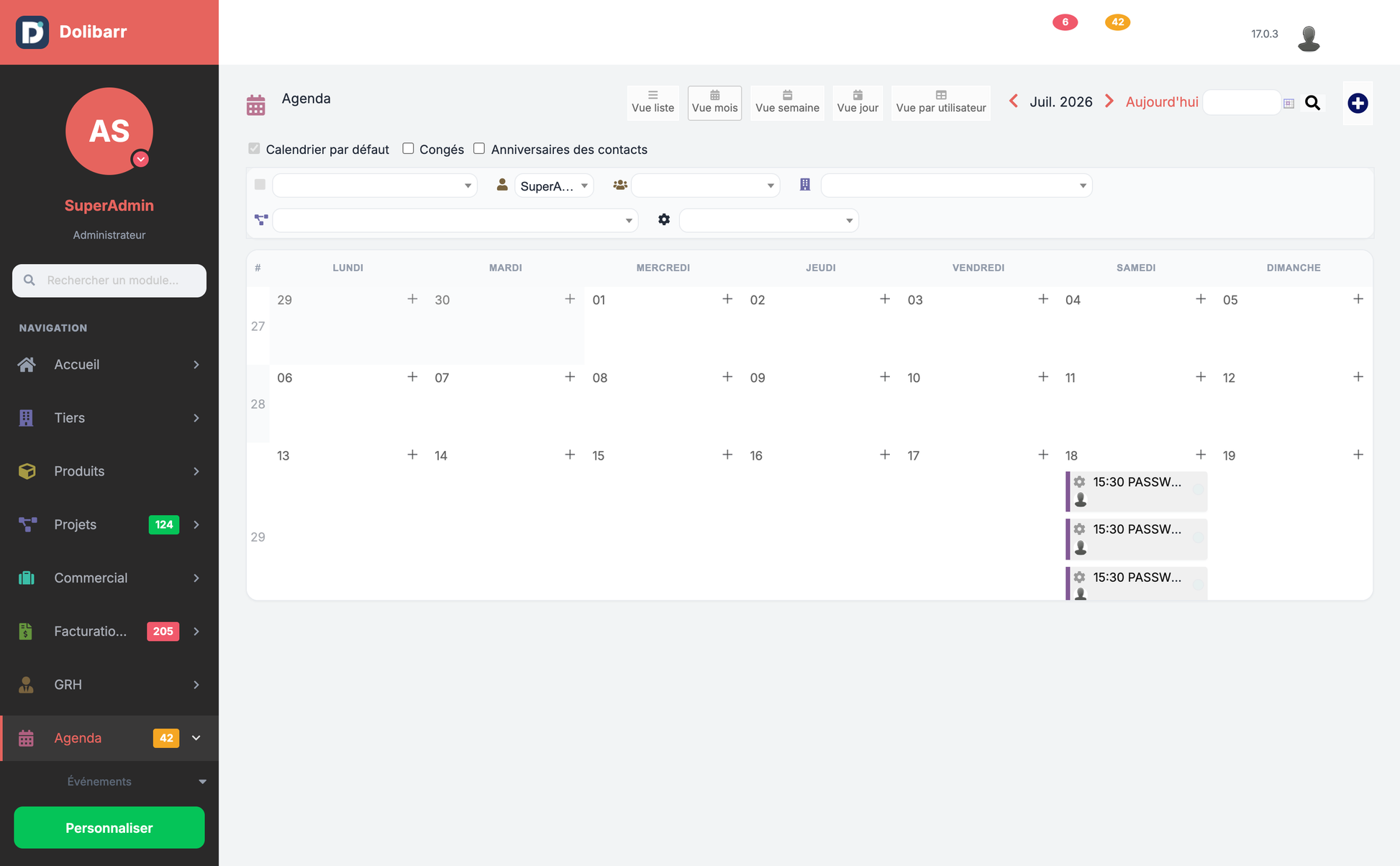Go to previous month with left arrow
This screenshot has width=1400, height=866.
[1014, 101]
